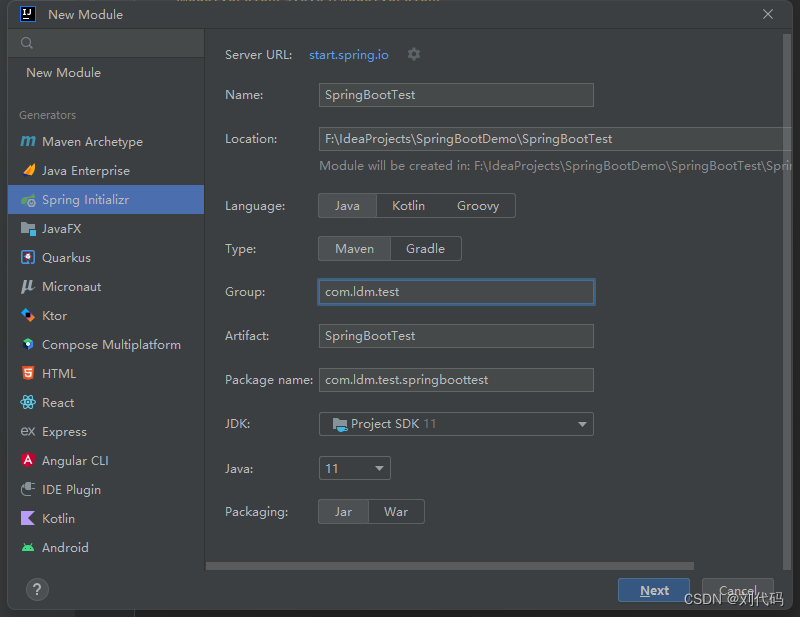Set project type to Gradle
This screenshot has height=617, width=800.
425,249
